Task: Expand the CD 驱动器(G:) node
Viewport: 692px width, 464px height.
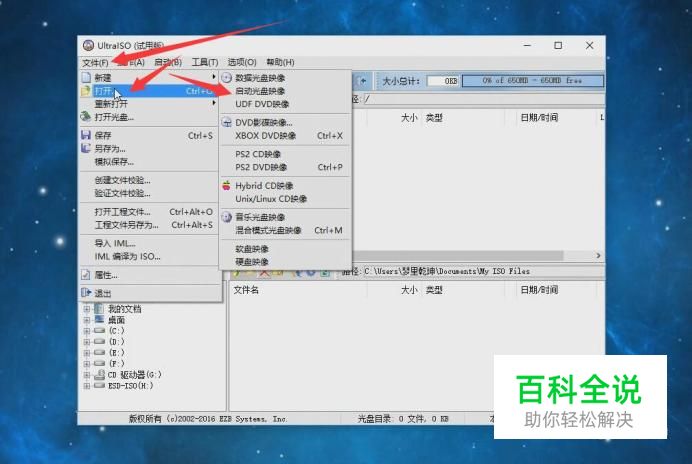Action: pos(87,375)
